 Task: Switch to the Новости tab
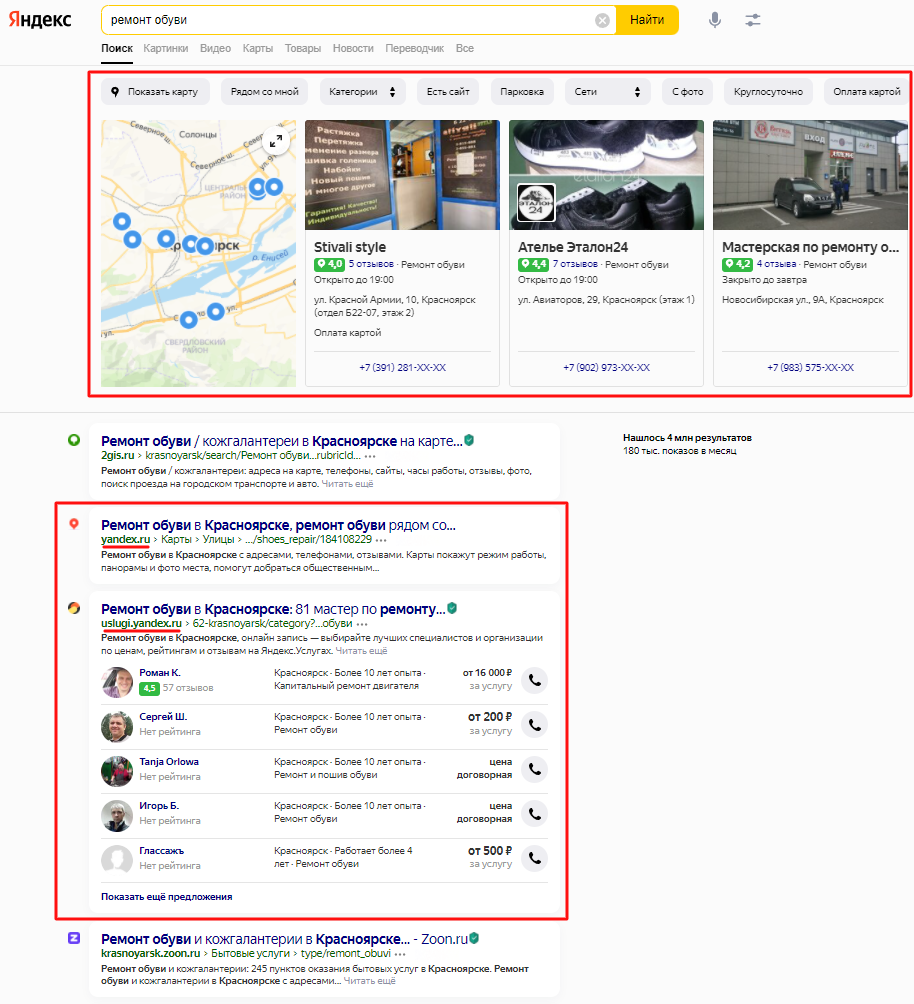coord(353,49)
